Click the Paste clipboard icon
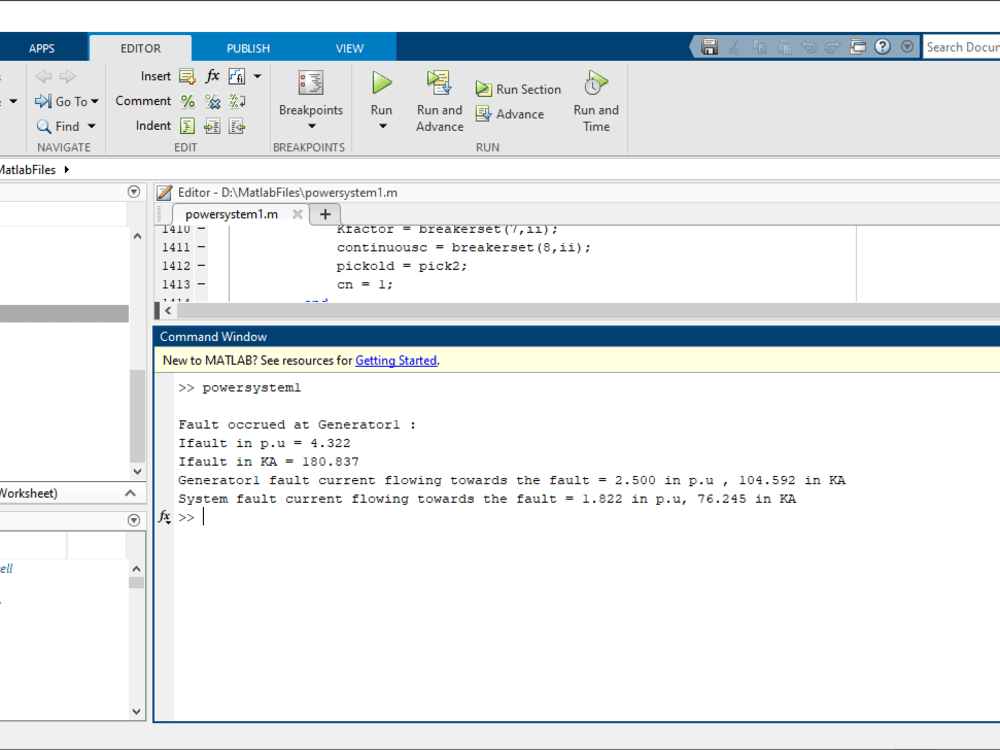The width and height of the screenshot is (1000, 750). 784,47
